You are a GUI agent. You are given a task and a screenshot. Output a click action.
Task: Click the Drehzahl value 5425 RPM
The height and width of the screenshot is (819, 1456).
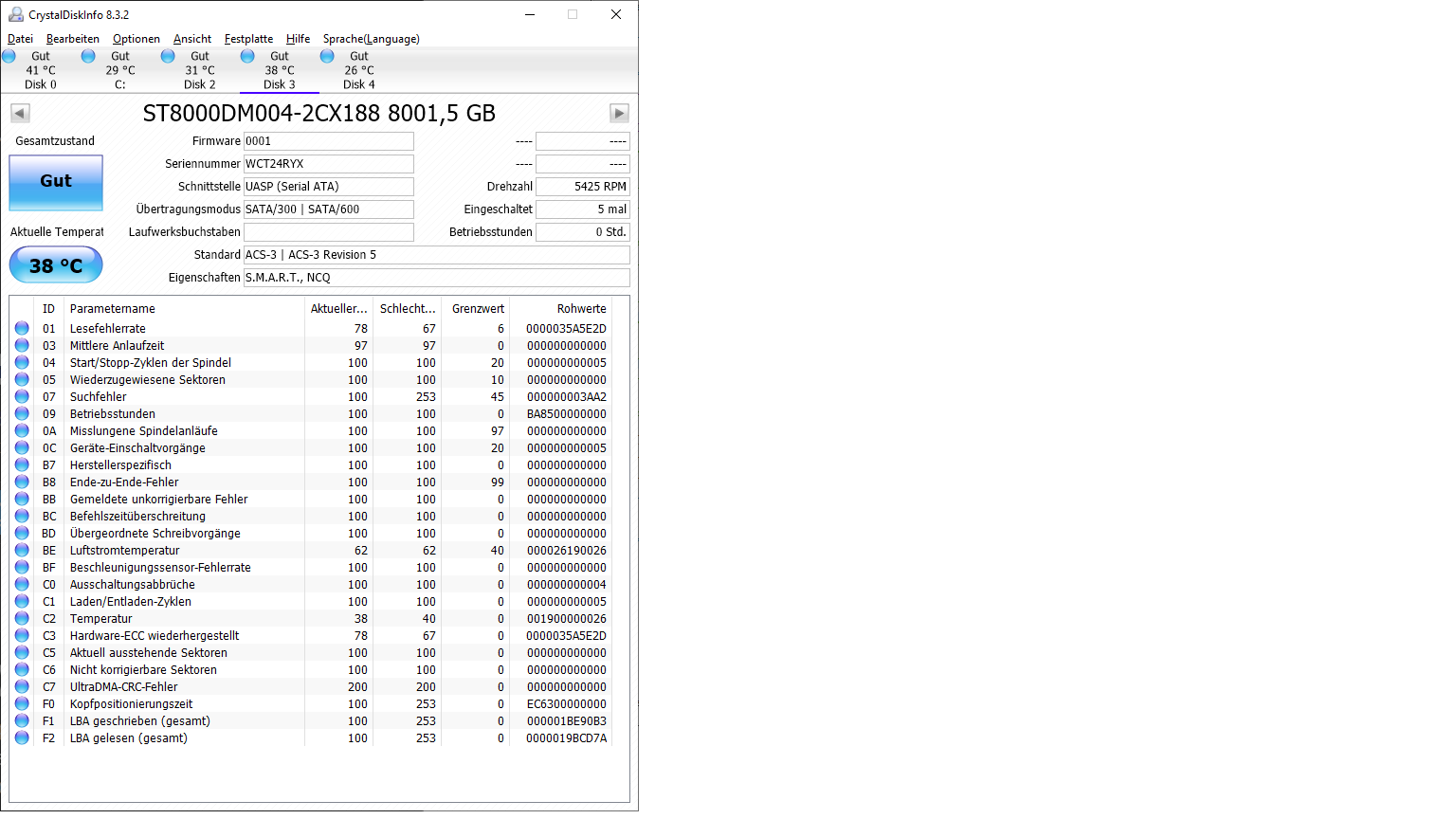click(583, 187)
